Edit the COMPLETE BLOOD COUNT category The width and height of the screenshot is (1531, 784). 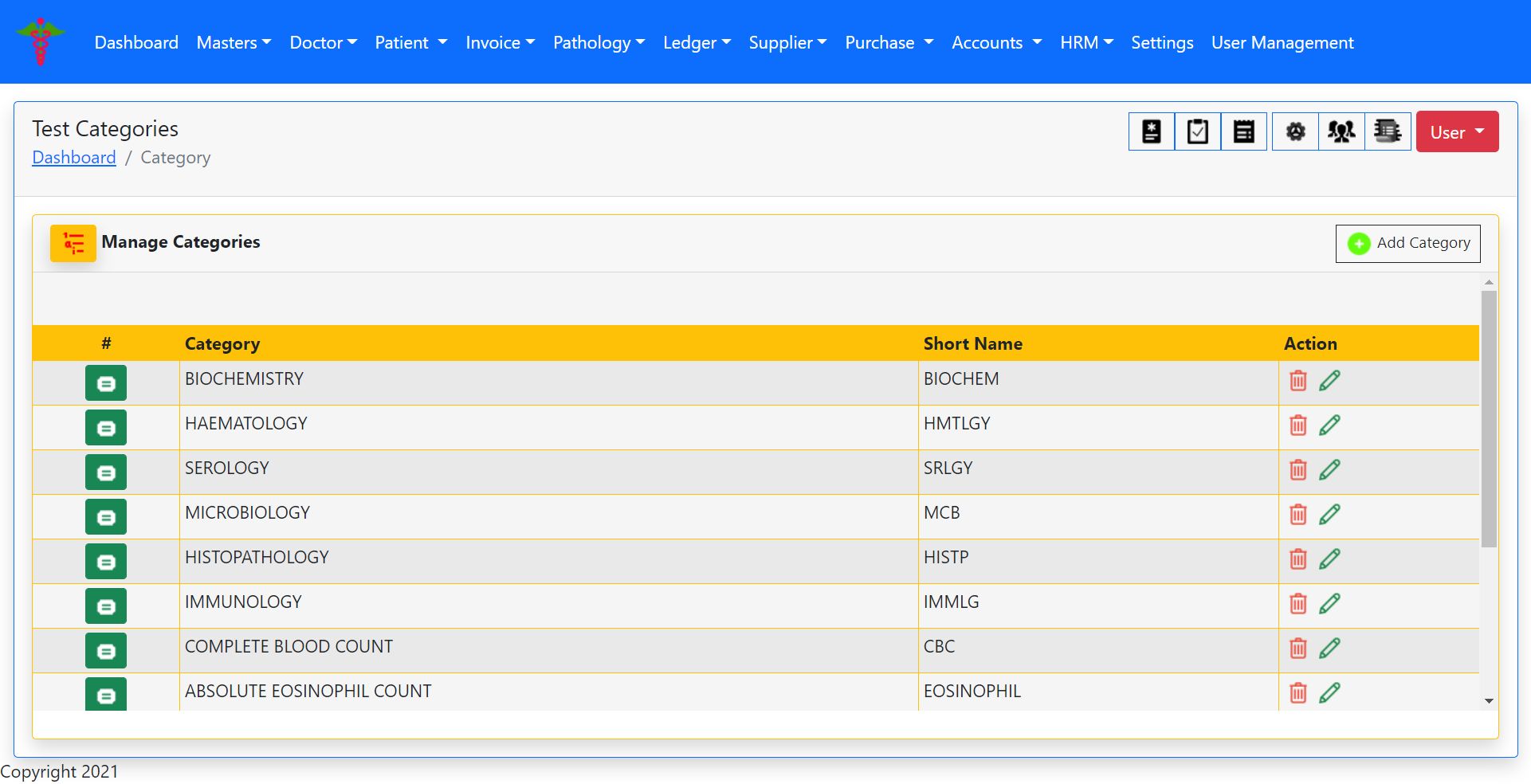pyautogui.click(x=1329, y=649)
